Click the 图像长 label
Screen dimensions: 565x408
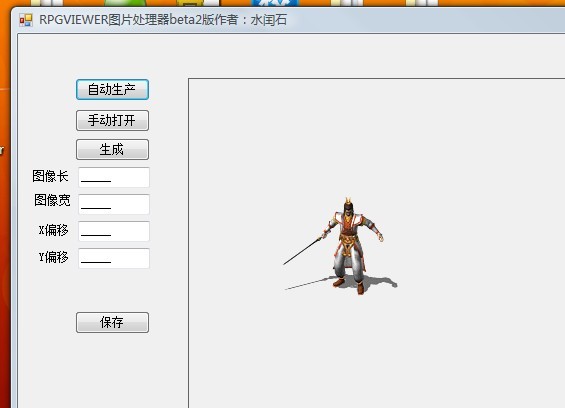click(50, 176)
